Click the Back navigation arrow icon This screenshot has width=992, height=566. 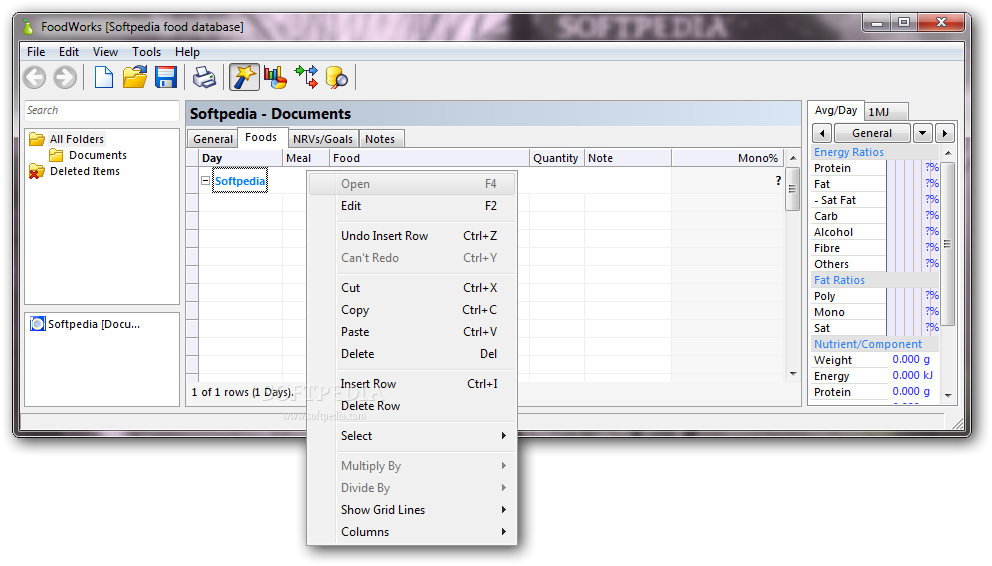35,78
